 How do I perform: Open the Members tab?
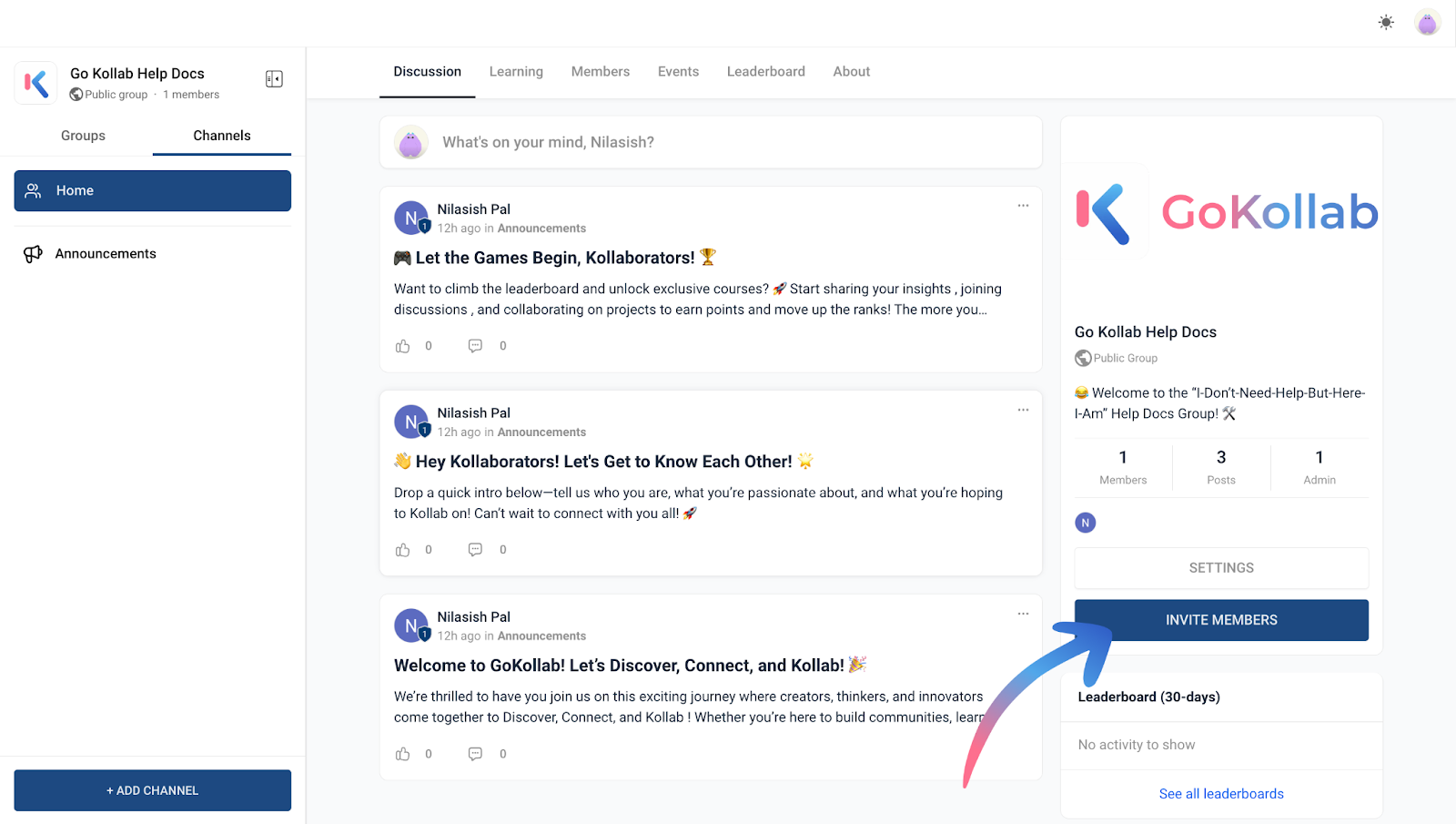click(x=601, y=72)
